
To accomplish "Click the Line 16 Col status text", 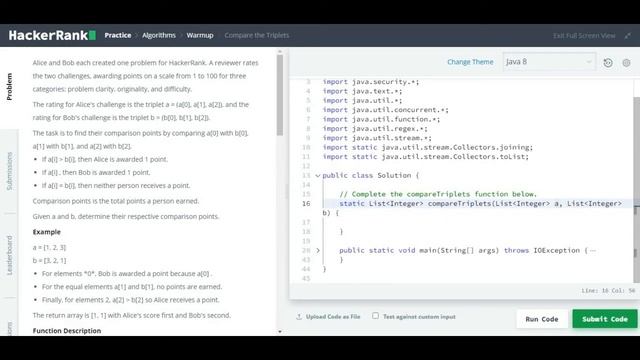I will pos(608,291).
